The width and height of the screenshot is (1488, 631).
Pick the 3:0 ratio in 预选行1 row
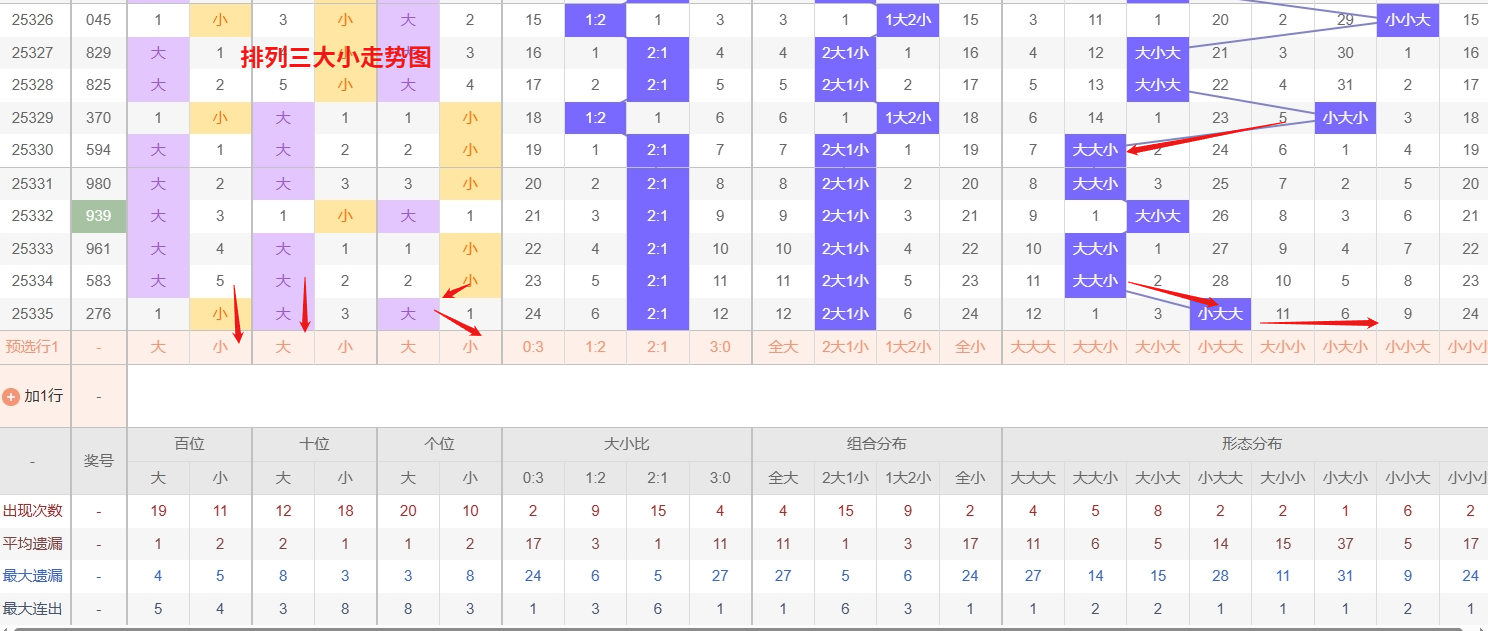coord(720,348)
